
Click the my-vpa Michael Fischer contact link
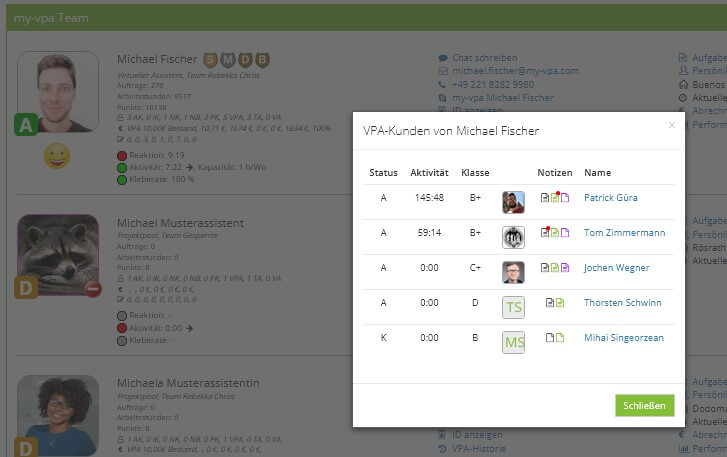coord(503,98)
